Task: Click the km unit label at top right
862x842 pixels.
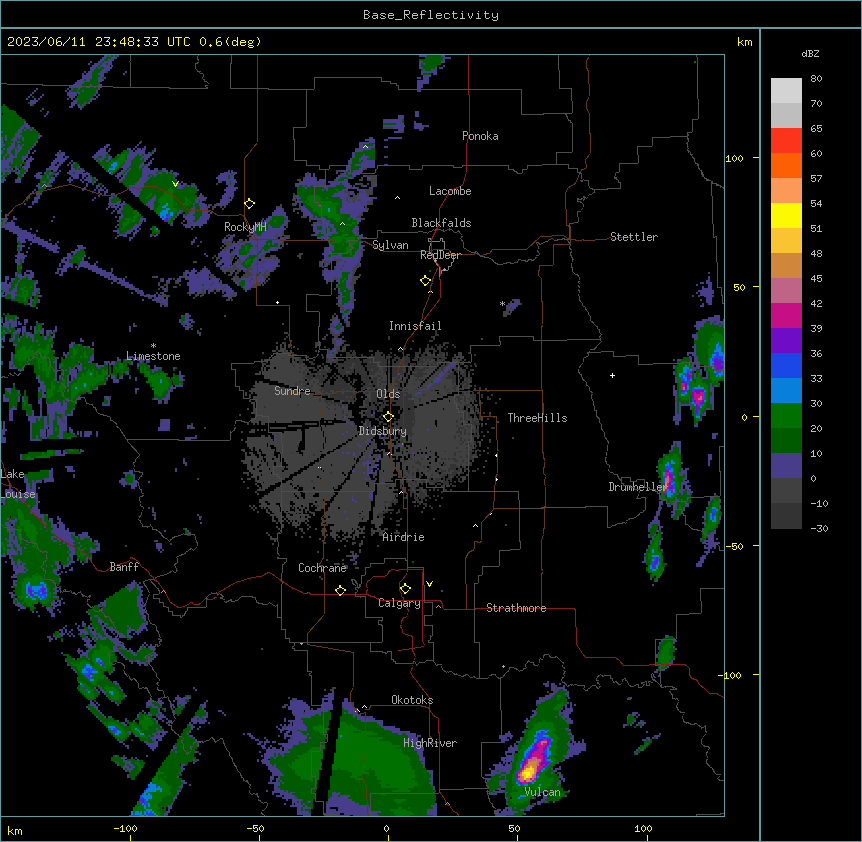Action: point(744,42)
